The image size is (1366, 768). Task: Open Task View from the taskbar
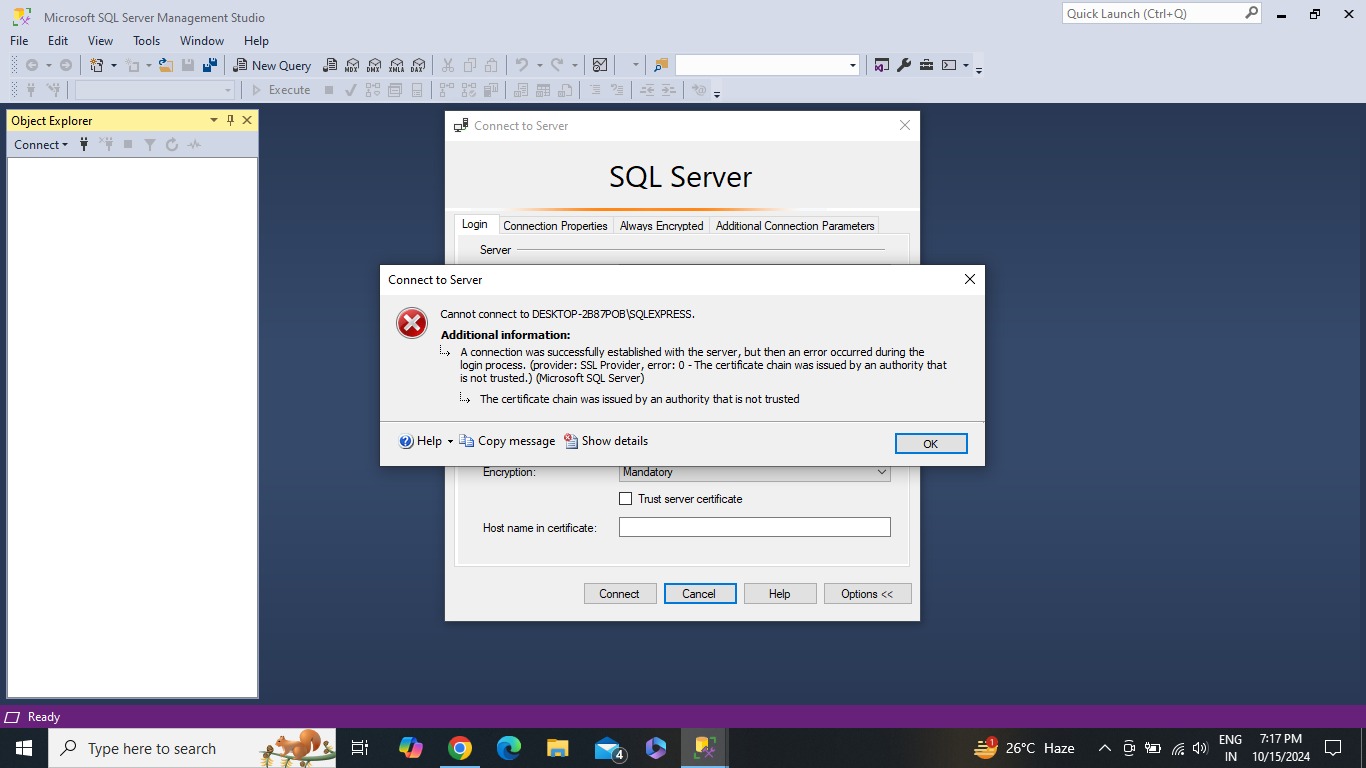point(360,748)
